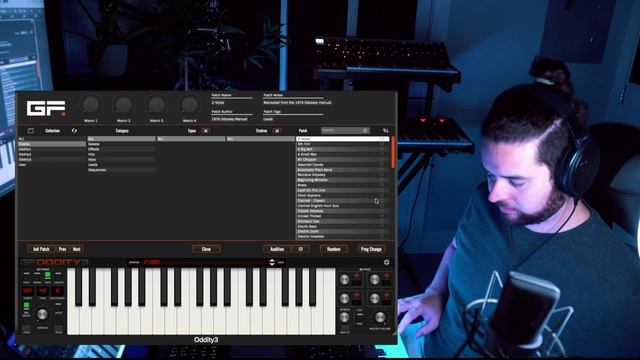
Task: Click the patch search field
Action: (345, 130)
